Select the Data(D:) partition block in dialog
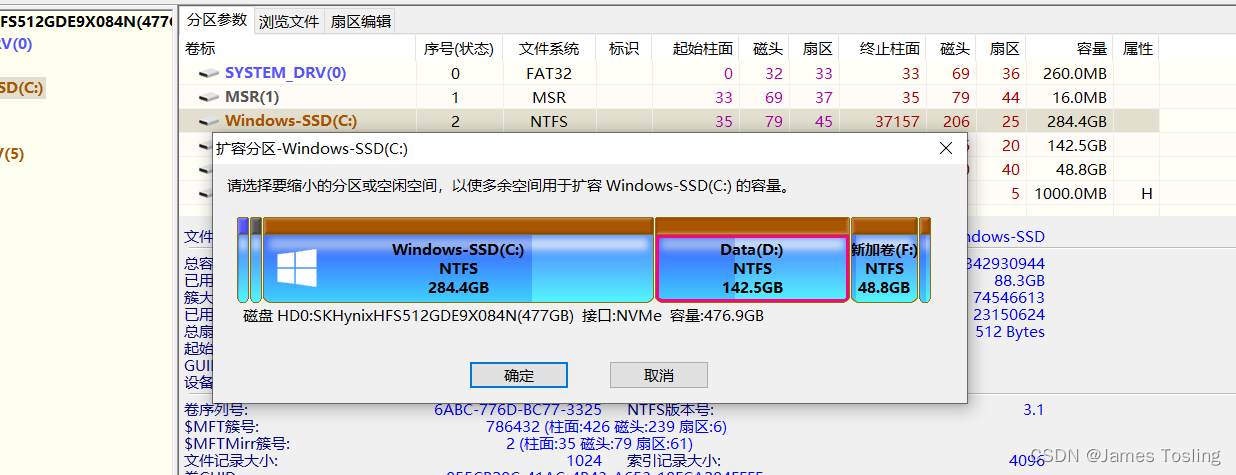 [x=752, y=259]
